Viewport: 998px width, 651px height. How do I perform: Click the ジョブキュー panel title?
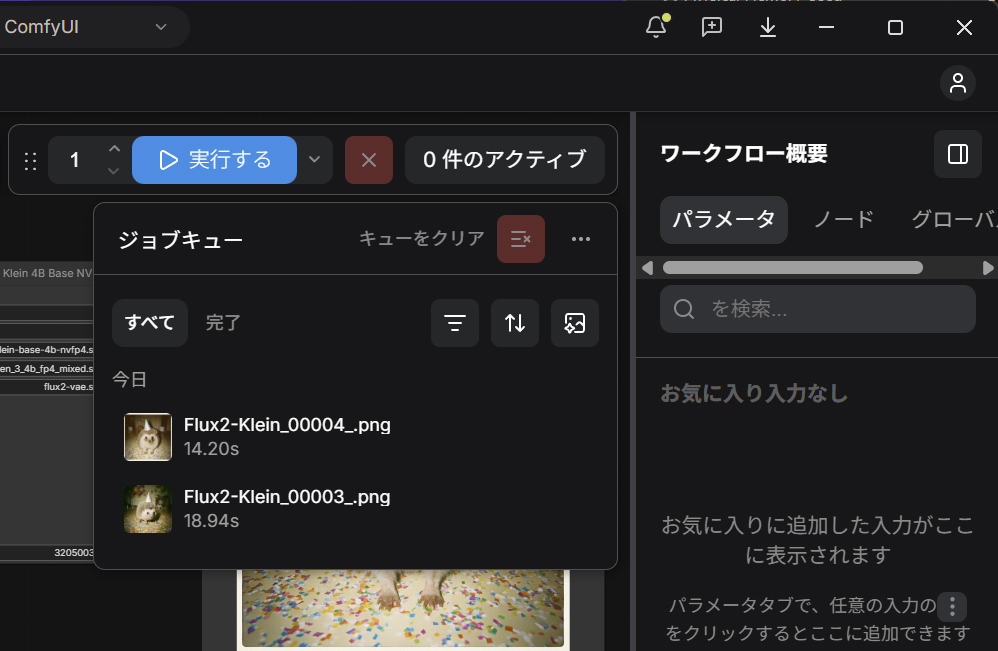181,240
